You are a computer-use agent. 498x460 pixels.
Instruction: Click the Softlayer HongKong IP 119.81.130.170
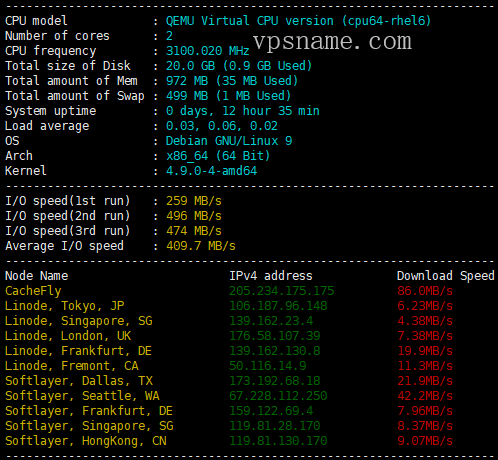point(278,441)
